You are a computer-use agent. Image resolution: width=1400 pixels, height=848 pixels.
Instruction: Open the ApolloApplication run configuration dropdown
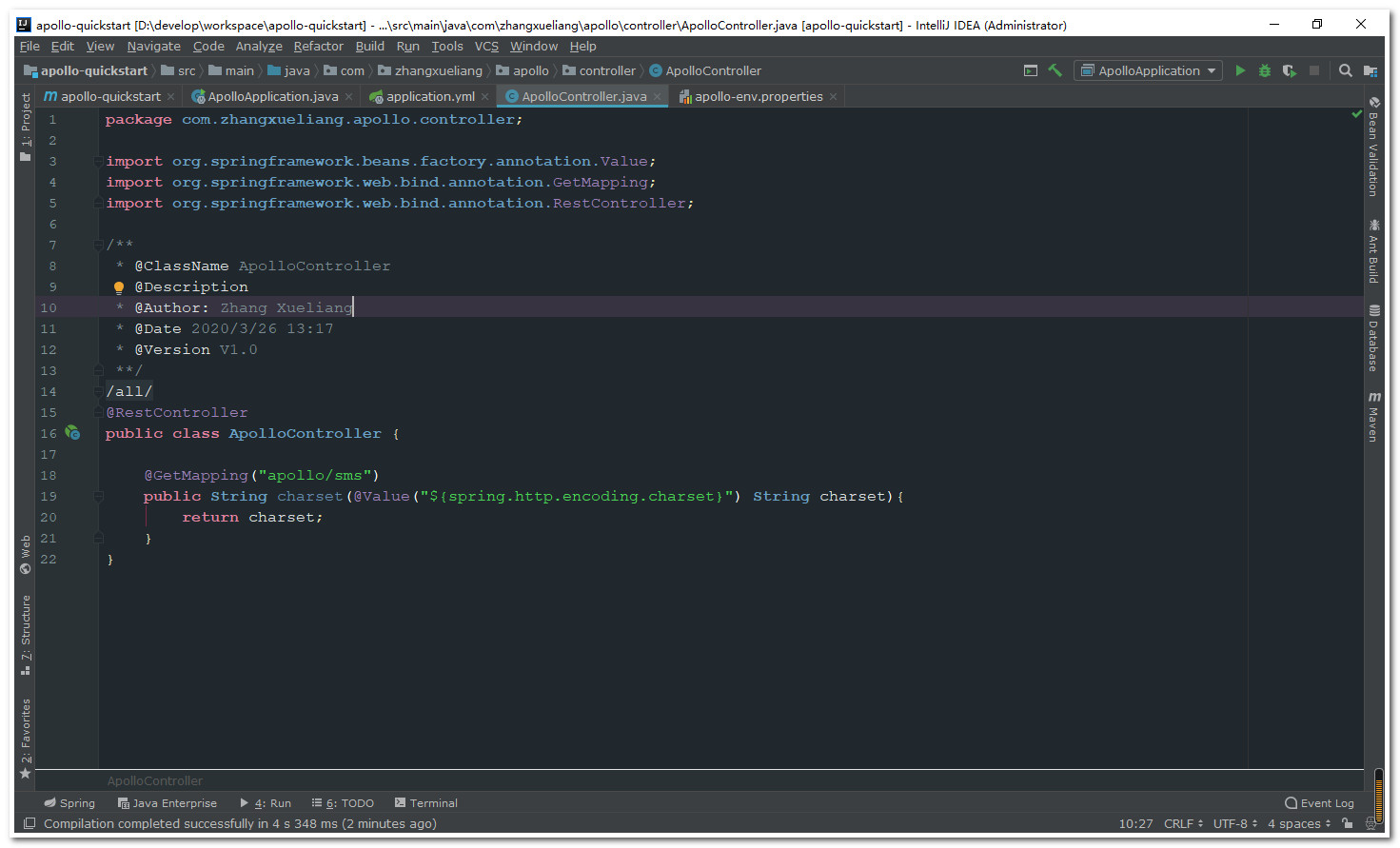1149,70
